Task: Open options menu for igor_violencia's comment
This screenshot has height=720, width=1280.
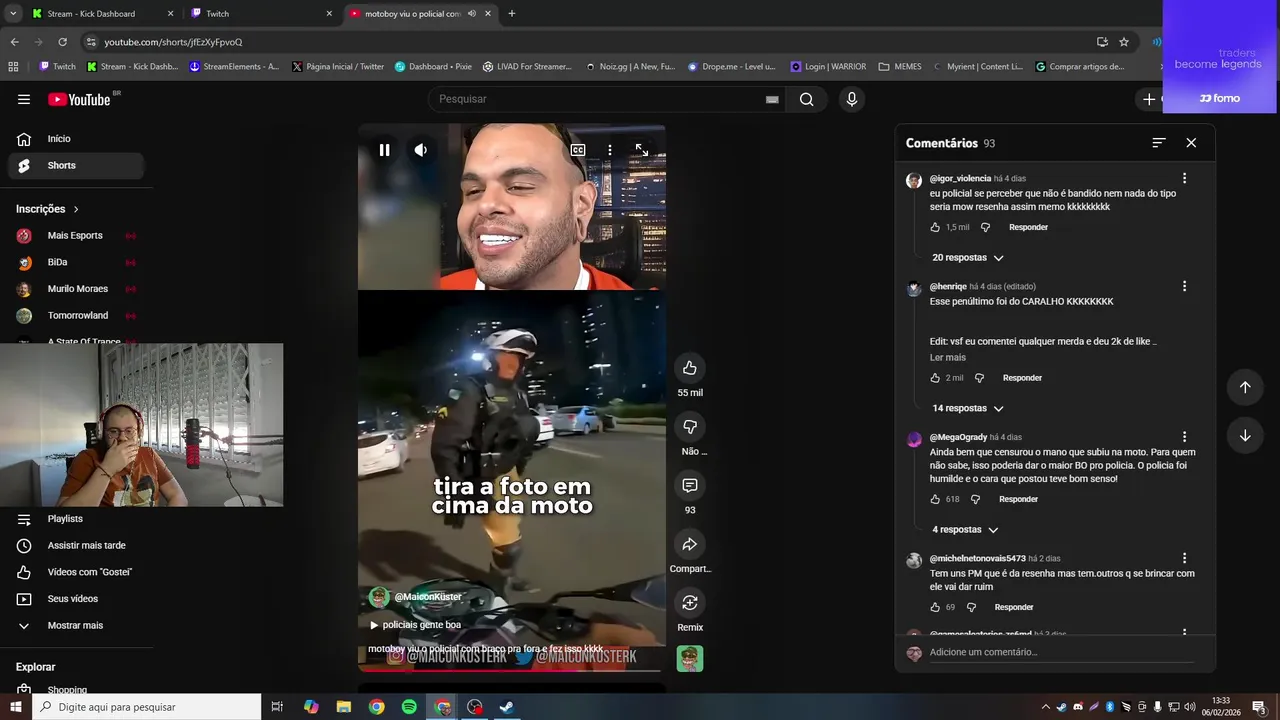Action: point(1184,178)
